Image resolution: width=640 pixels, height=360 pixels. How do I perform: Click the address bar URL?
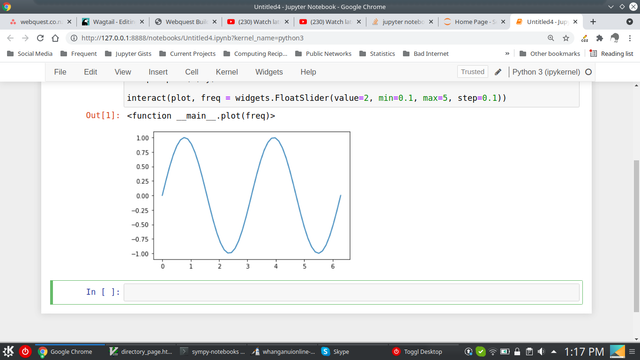point(192,38)
